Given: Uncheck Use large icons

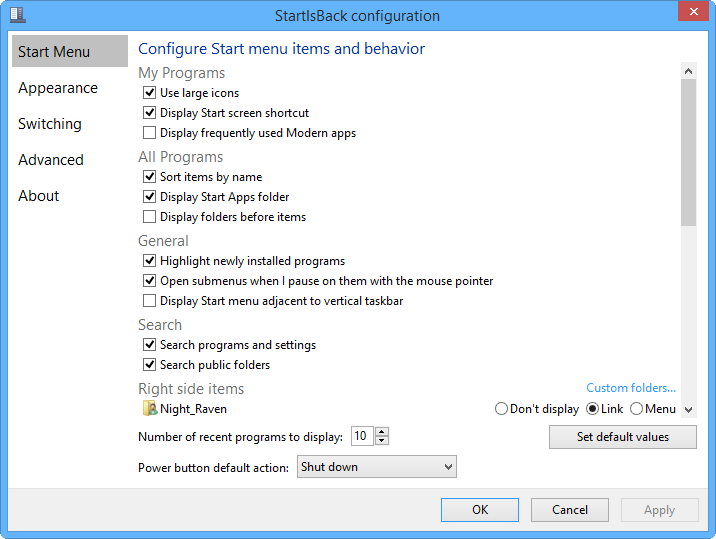Looking at the screenshot, I should tap(149, 93).
